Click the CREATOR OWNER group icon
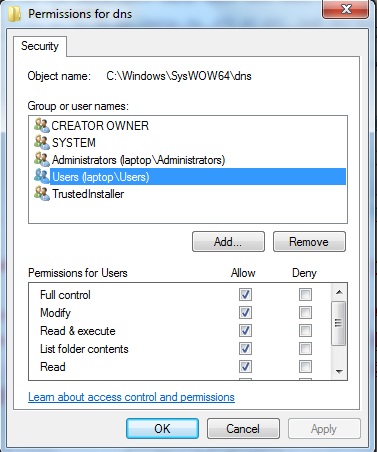377x452 pixels. click(x=42, y=125)
